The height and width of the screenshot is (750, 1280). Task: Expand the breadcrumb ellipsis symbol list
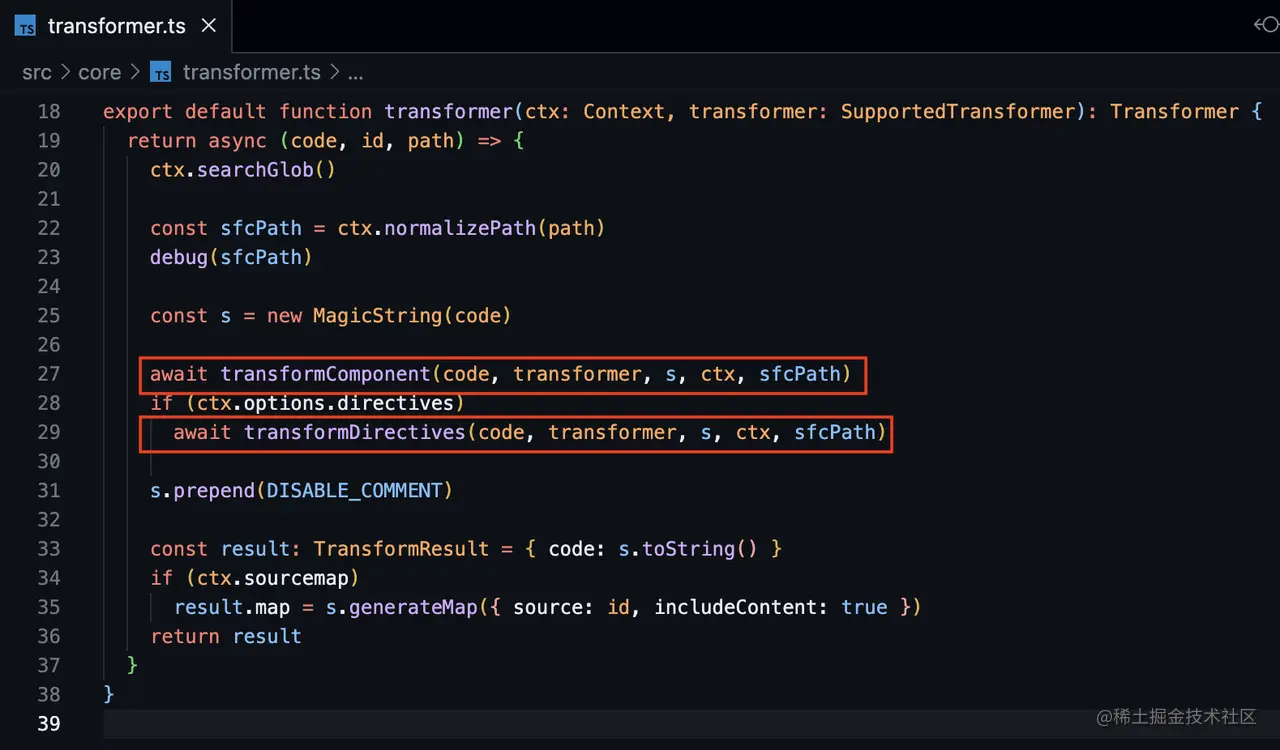point(355,72)
